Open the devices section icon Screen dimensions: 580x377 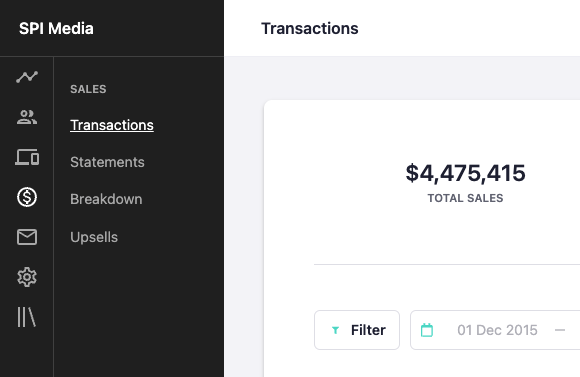[27, 157]
